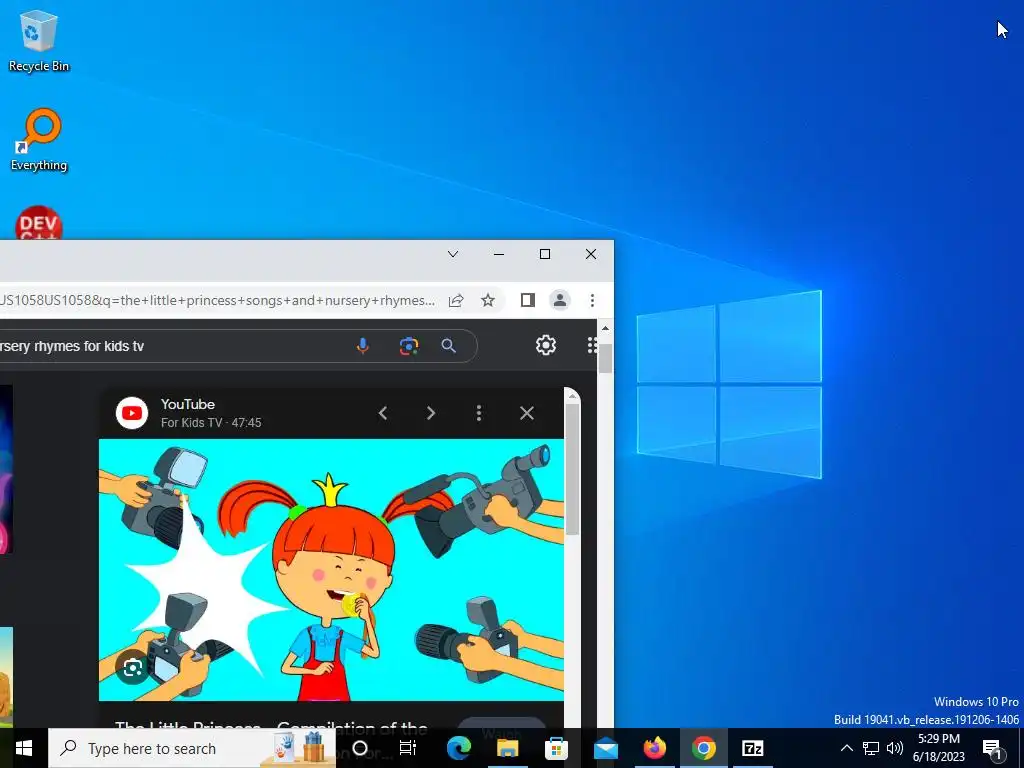Click the Chrome page vertical scrollbar

click(x=605, y=359)
